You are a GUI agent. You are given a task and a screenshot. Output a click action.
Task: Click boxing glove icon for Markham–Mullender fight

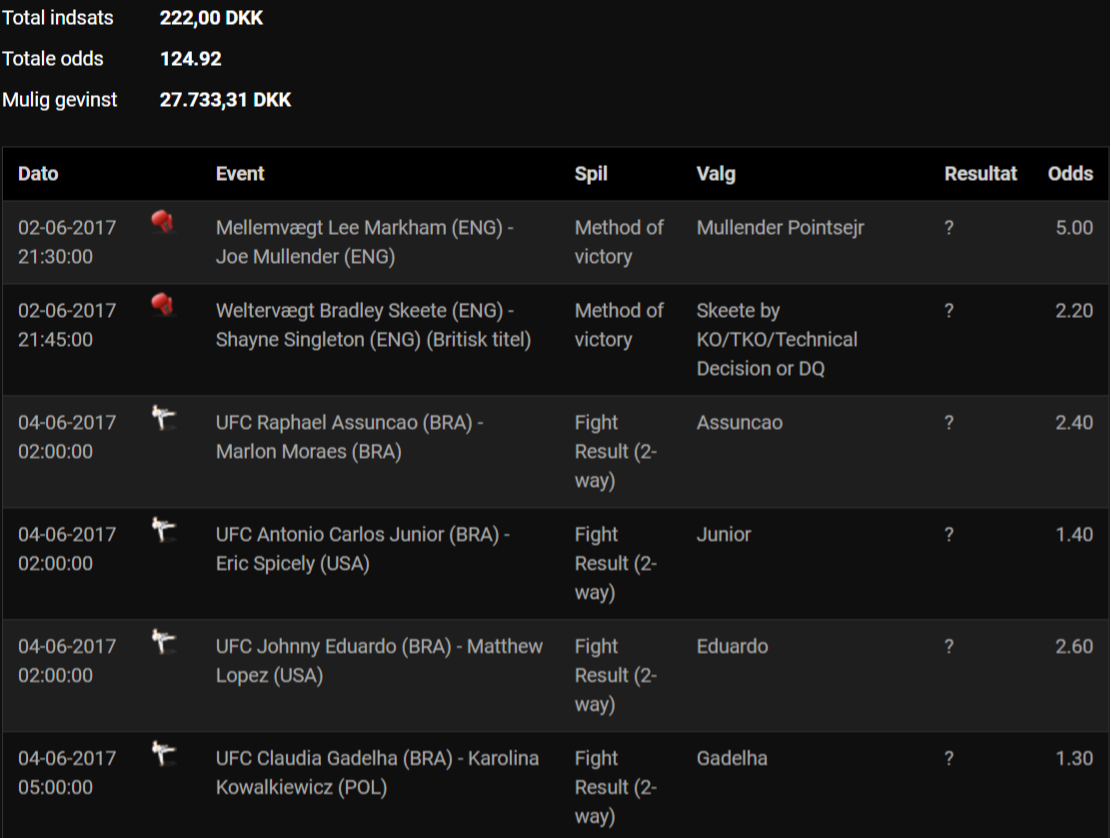(x=162, y=222)
